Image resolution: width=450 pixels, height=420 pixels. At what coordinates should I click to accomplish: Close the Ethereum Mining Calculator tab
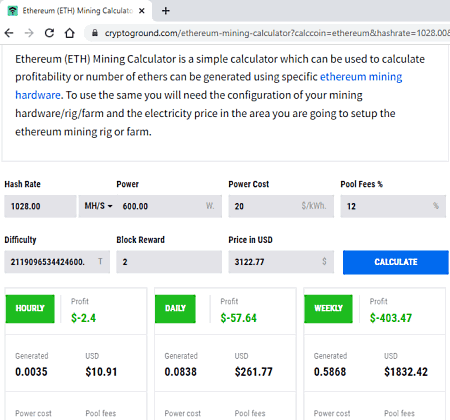click(x=142, y=11)
